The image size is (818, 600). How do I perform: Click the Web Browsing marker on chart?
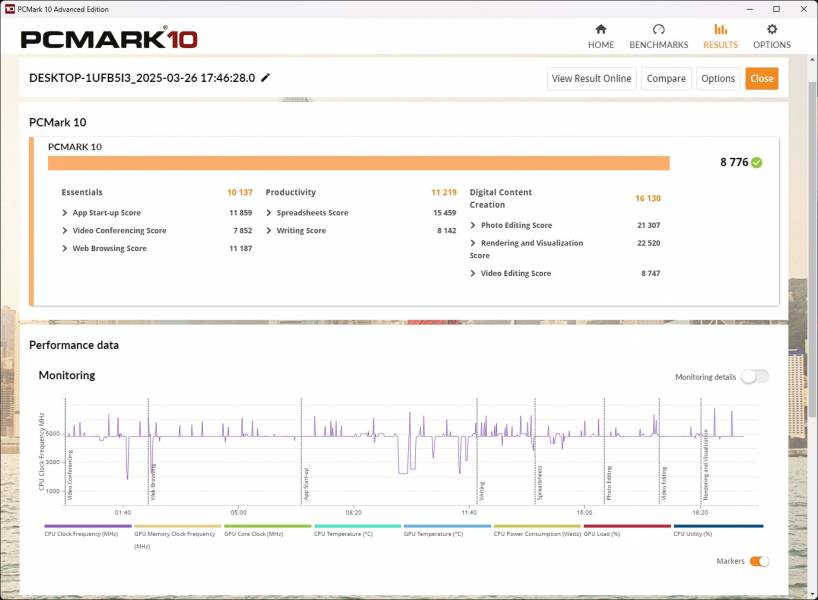coord(153,483)
